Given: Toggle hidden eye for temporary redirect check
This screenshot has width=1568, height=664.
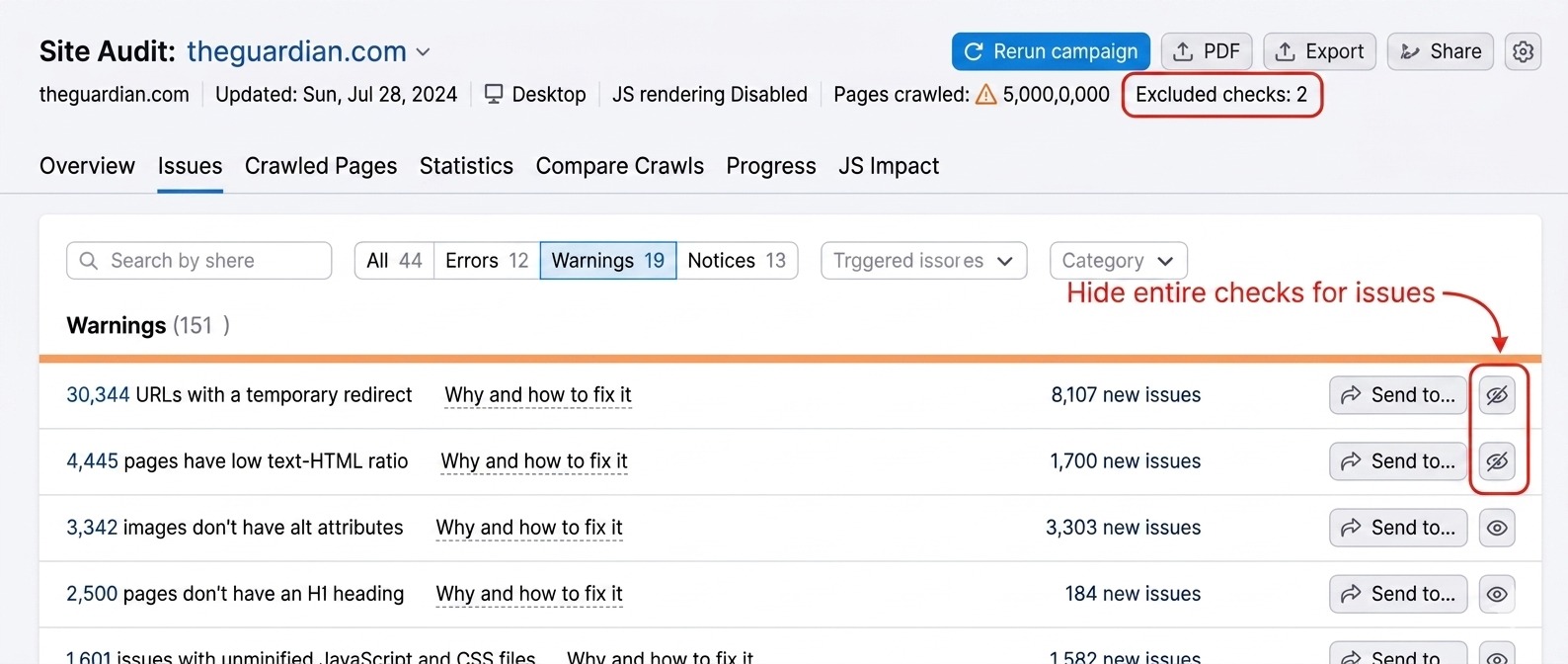Looking at the screenshot, I should coord(1497,395).
